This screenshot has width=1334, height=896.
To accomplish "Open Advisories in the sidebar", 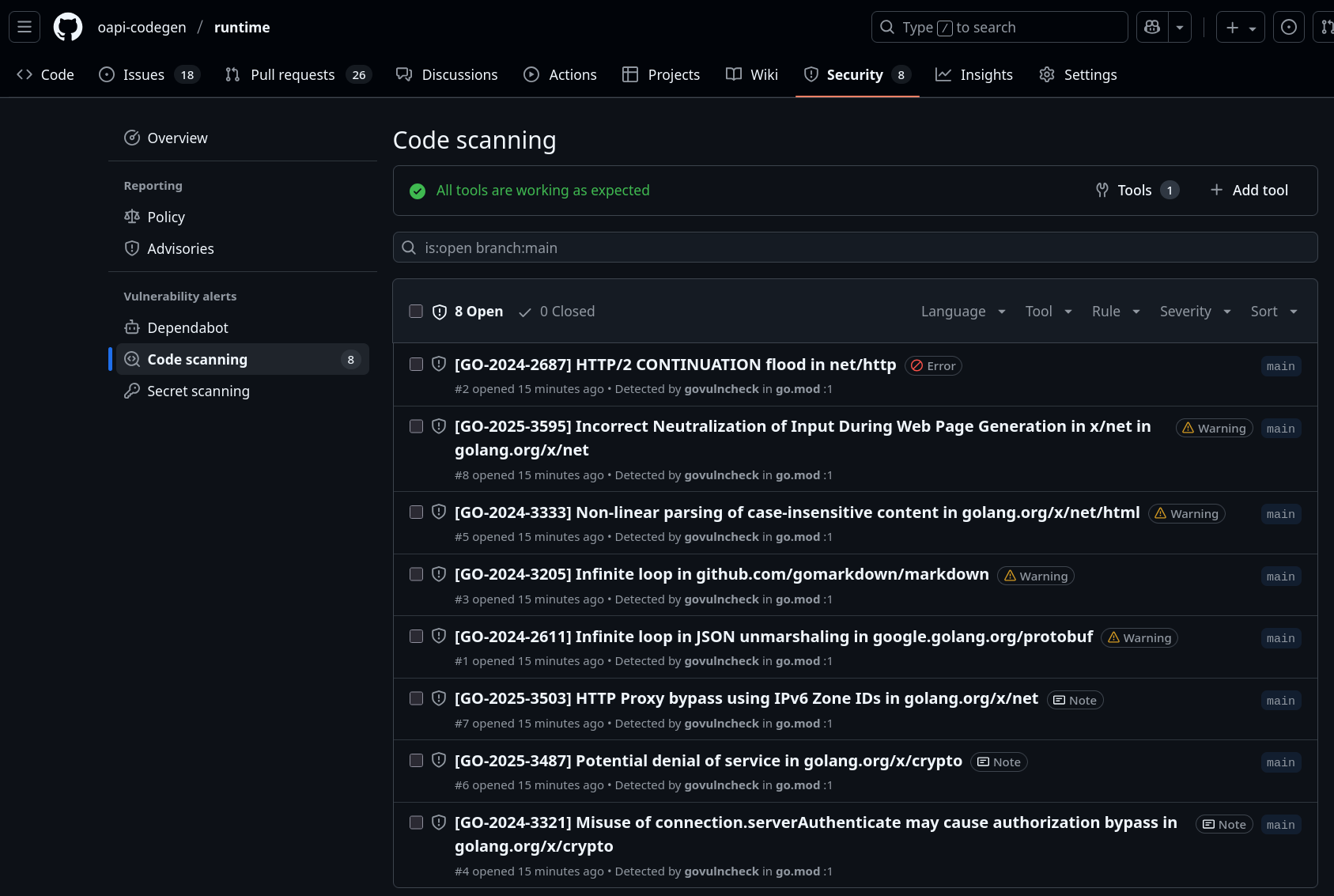I will click(243, 248).
